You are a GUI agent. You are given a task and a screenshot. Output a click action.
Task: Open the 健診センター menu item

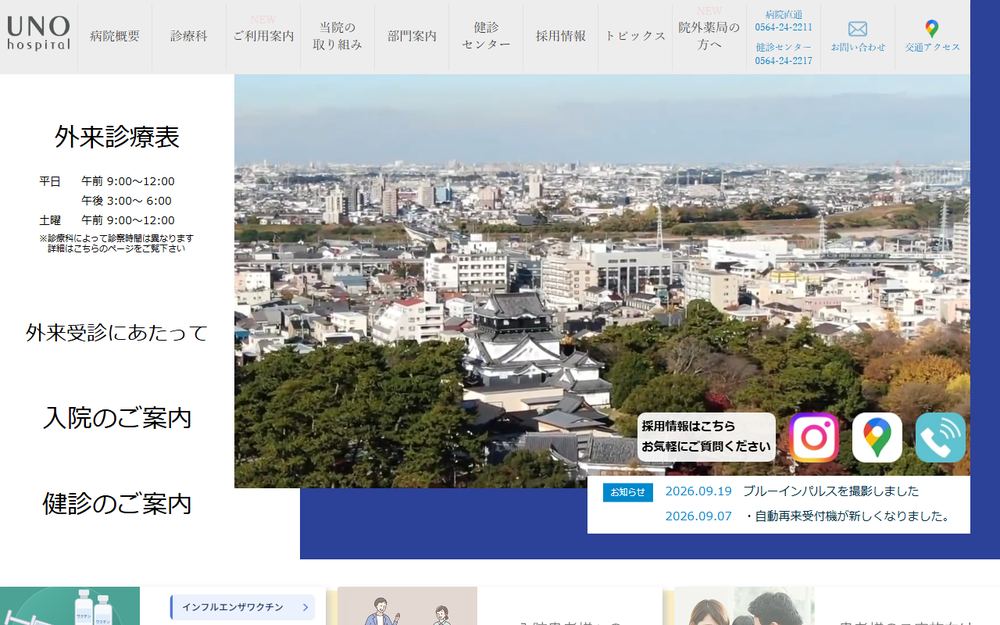(x=486, y=36)
